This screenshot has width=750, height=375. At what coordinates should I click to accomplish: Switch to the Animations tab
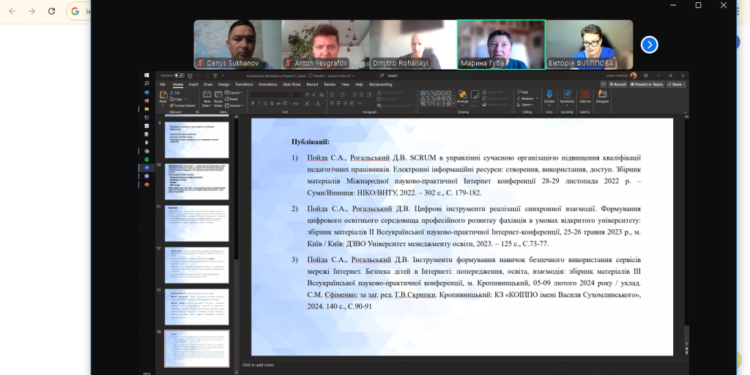click(268, 84)
